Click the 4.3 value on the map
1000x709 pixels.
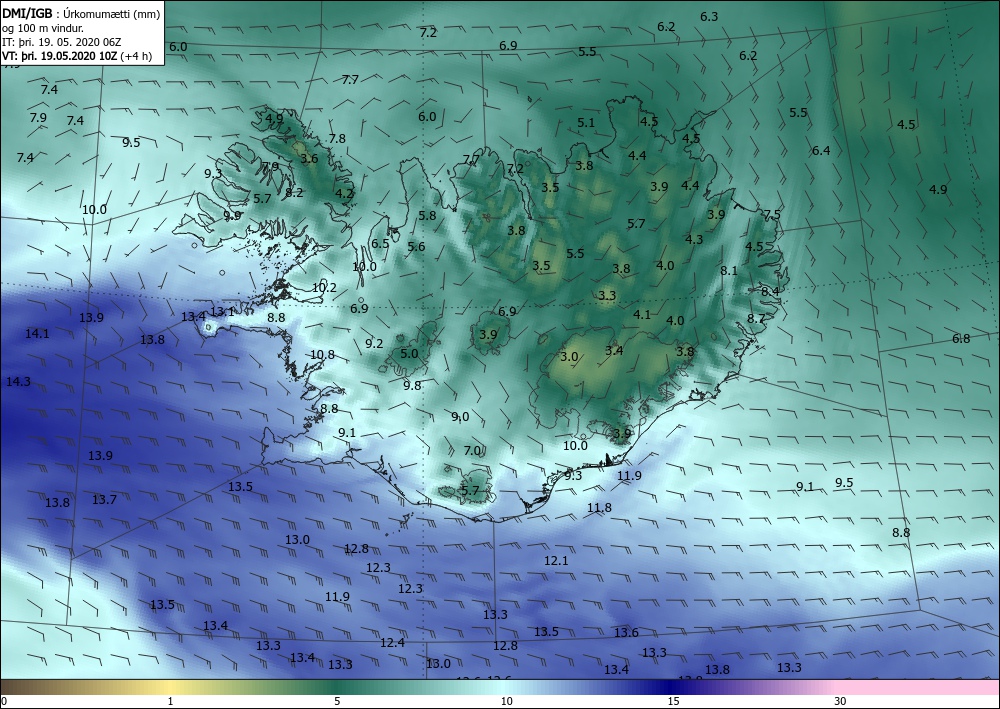click(694, 240)
